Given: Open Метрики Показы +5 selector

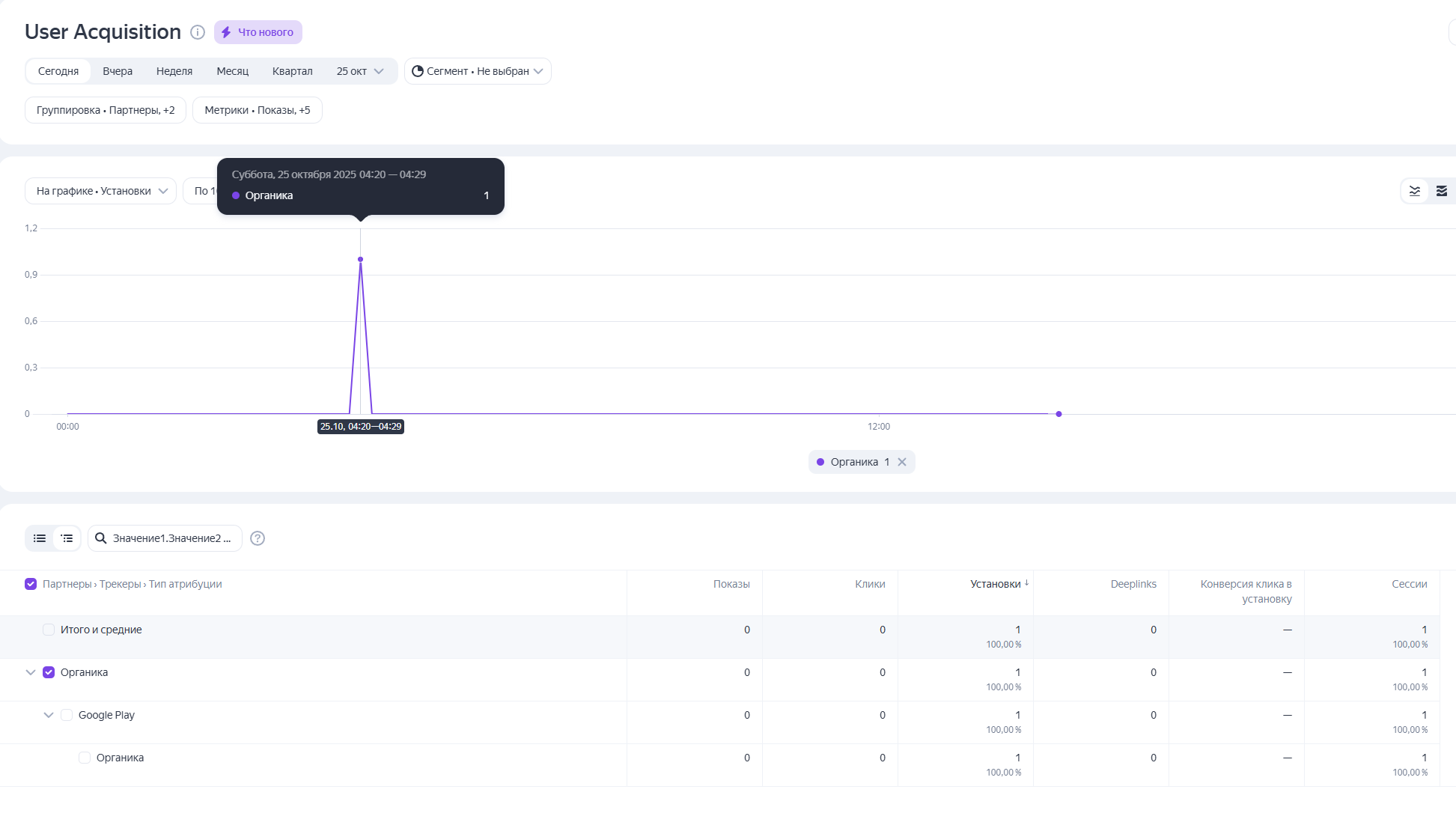Looking at the screenshot, I should [x=257, y=110].
